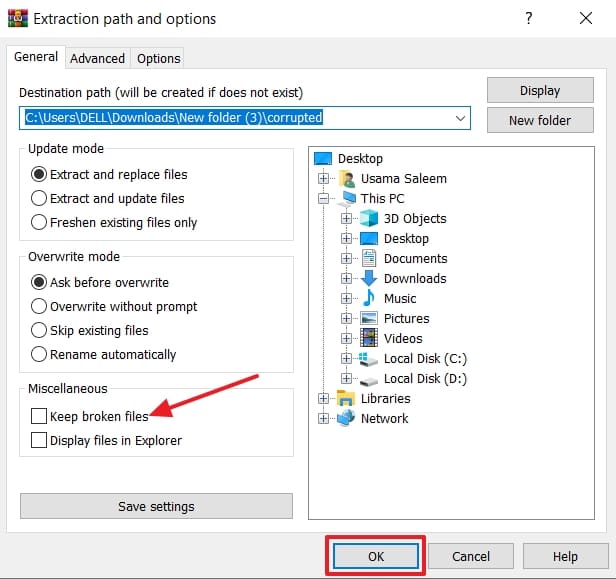Image resolution: width=616 pixels, height=579 pixels.
Task: Click the Local Disk (D:) drive icon
Action: (x=369, y=380)
